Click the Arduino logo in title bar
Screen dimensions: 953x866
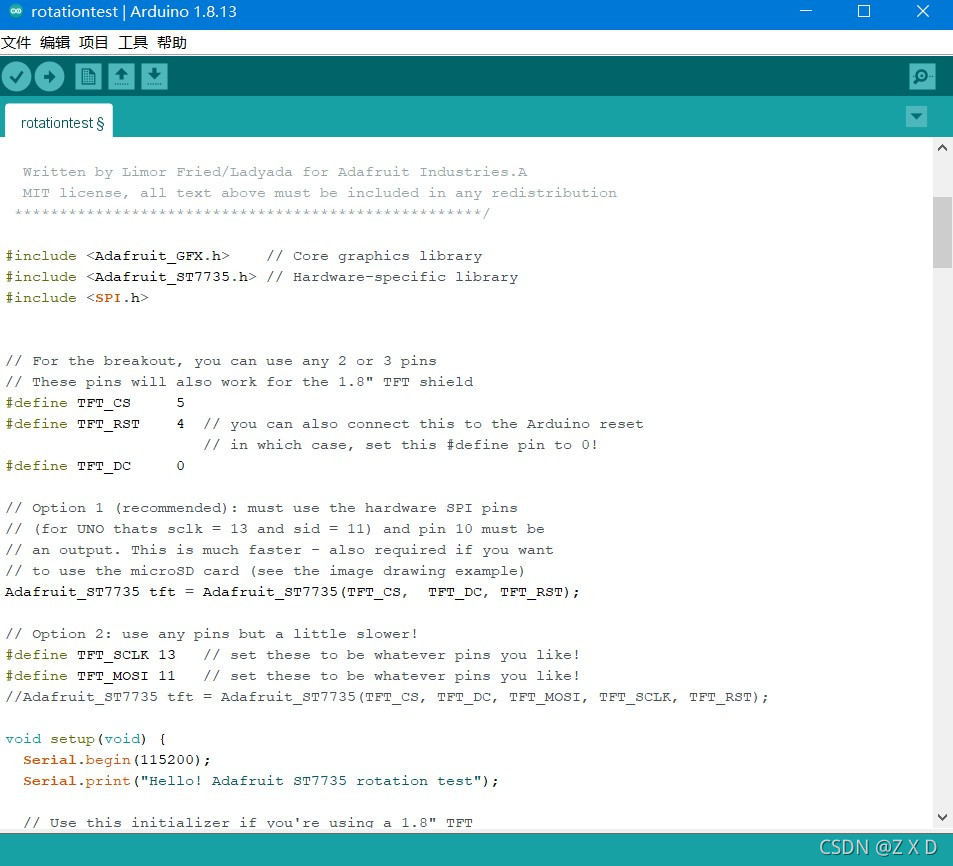pos(16,12)
